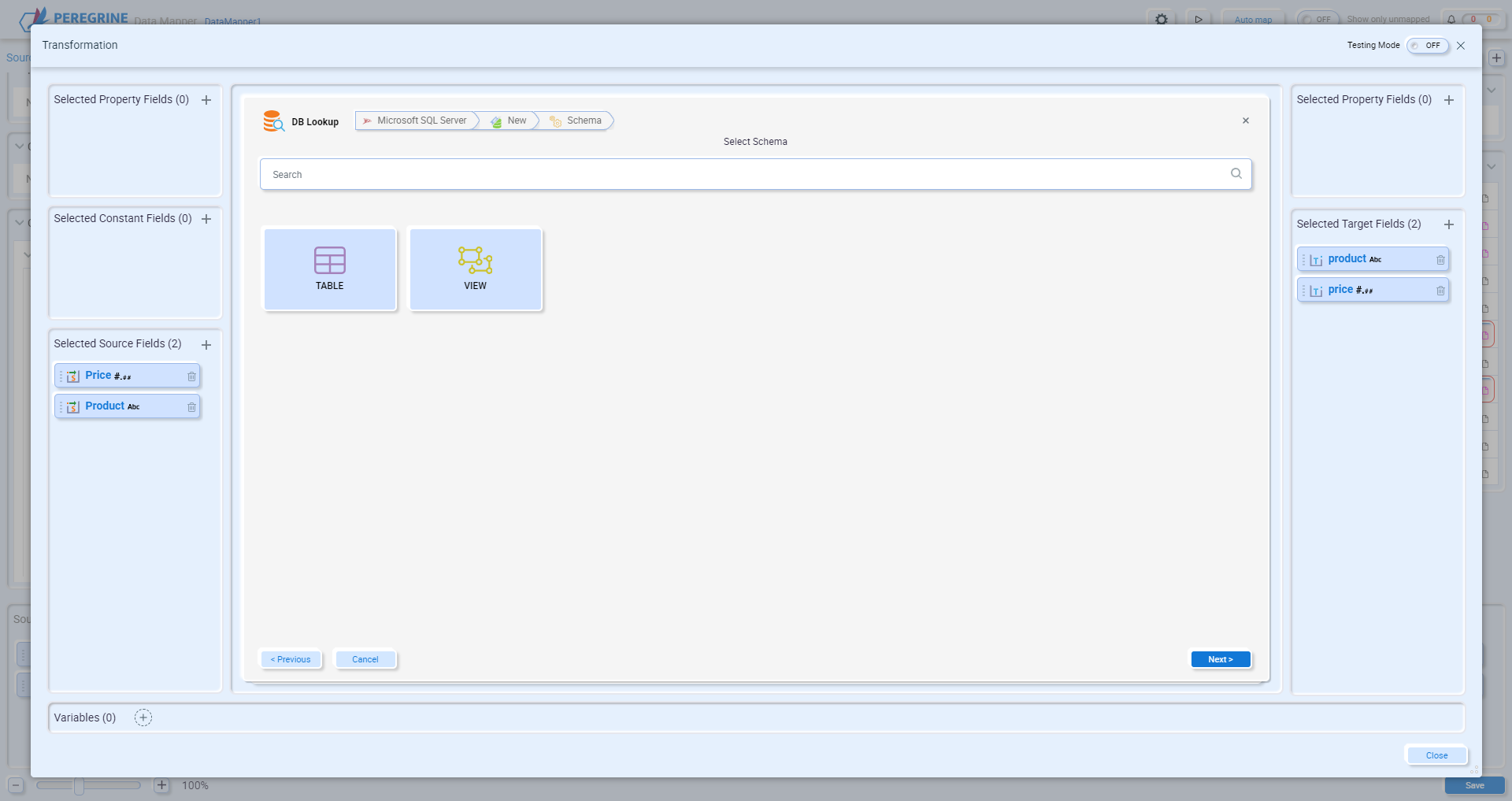Open the Schema breadcrumb step
Image resolution: width=1512 pixels, height=801 pixels.
[577, 121]
